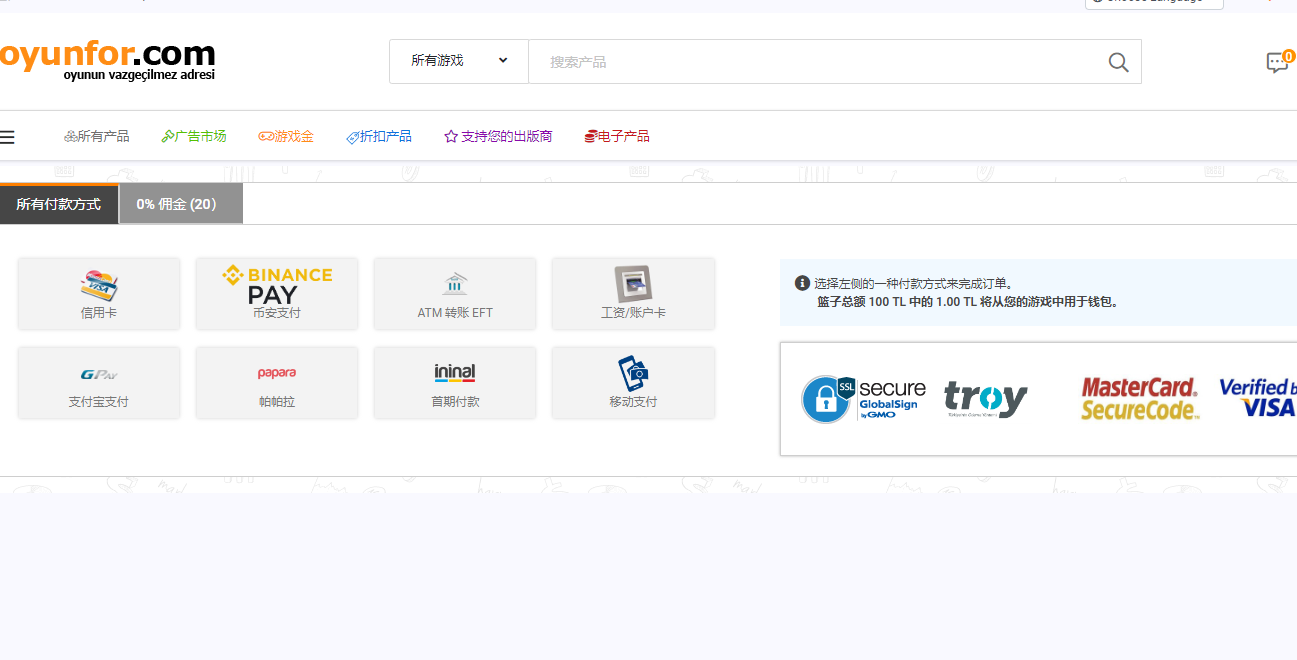The image size is (1297, 660).
Task: Select the ATM 转账 EFT payment option
Action: (x=454, y=293)
